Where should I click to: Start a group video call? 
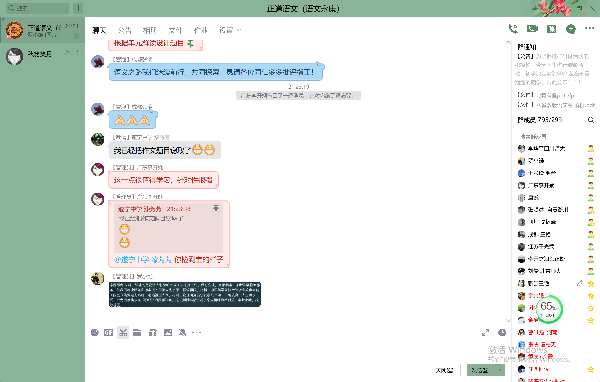coord(532,29)
